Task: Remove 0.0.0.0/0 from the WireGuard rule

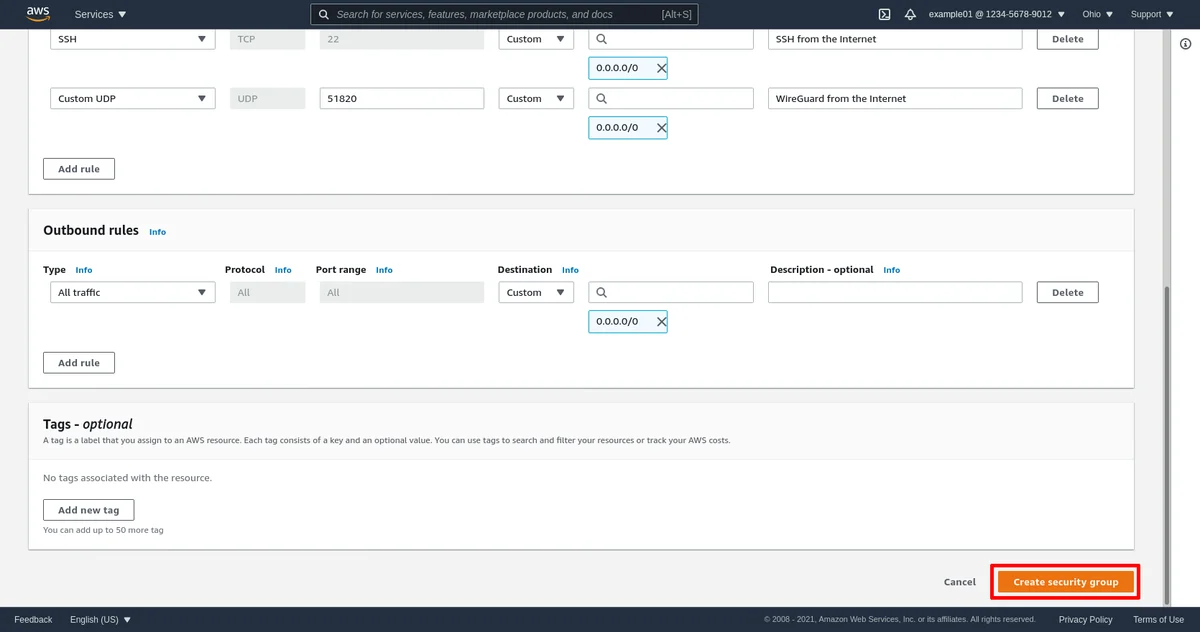Action: pyautogui.click(x=661, y=128)
